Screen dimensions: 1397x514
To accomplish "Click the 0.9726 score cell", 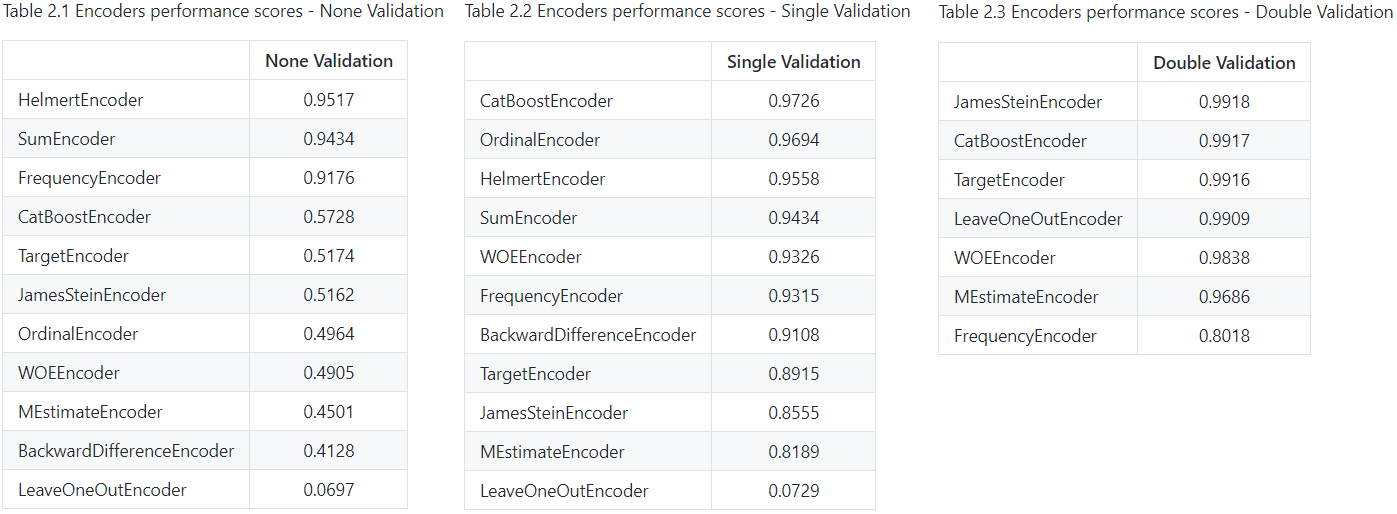I will point(794,101).
